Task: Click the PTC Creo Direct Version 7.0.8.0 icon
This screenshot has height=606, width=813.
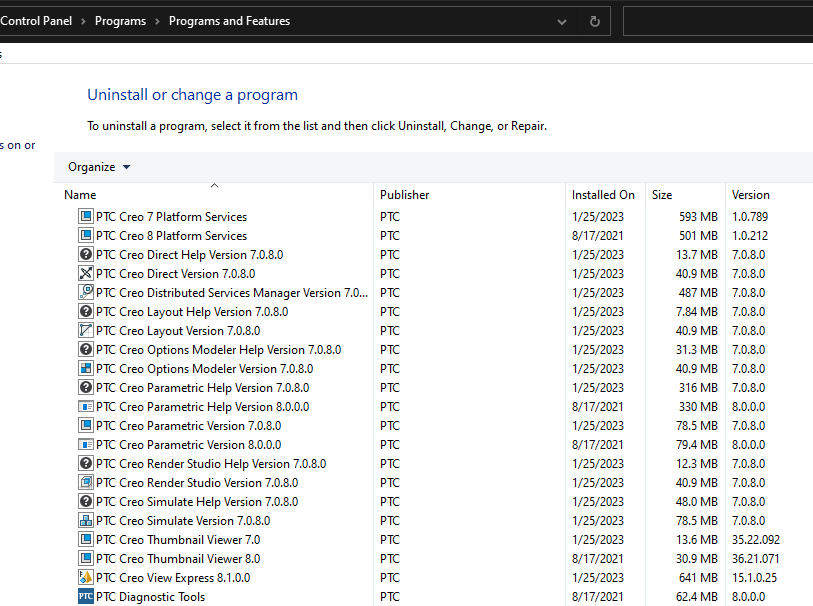Action: pyautogui.click(x=85, y=274)
